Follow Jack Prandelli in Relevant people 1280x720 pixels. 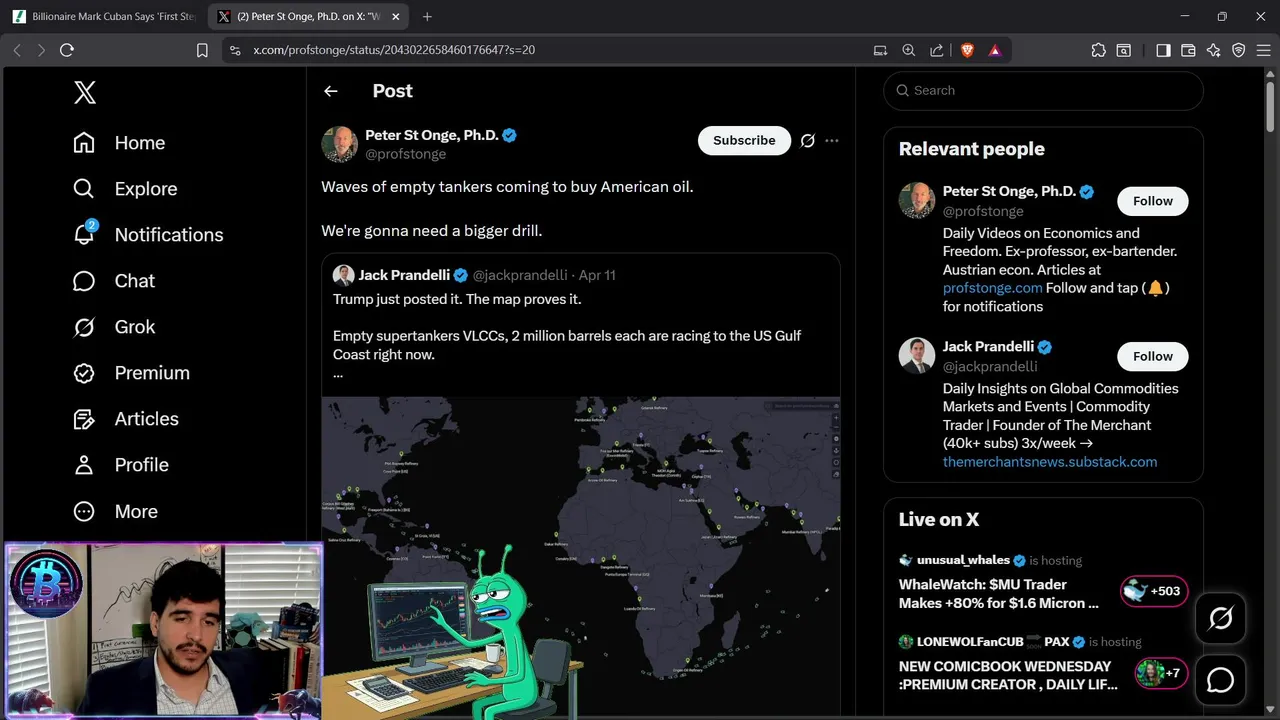pyautogui.click(x=1152, y=356)
